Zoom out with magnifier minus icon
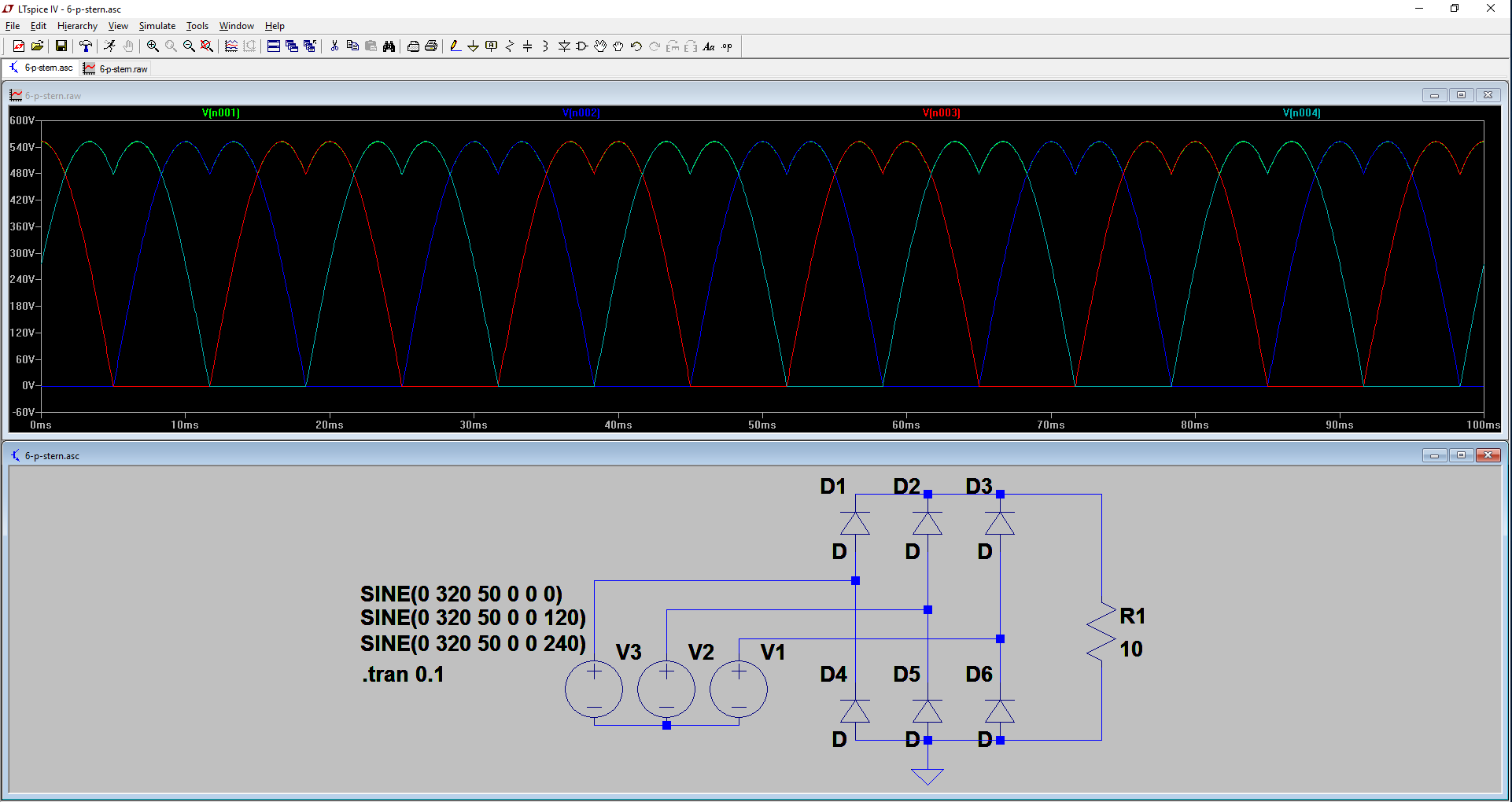The height and width of the screenshot is (802, 1512). click(x=189, y=46)
